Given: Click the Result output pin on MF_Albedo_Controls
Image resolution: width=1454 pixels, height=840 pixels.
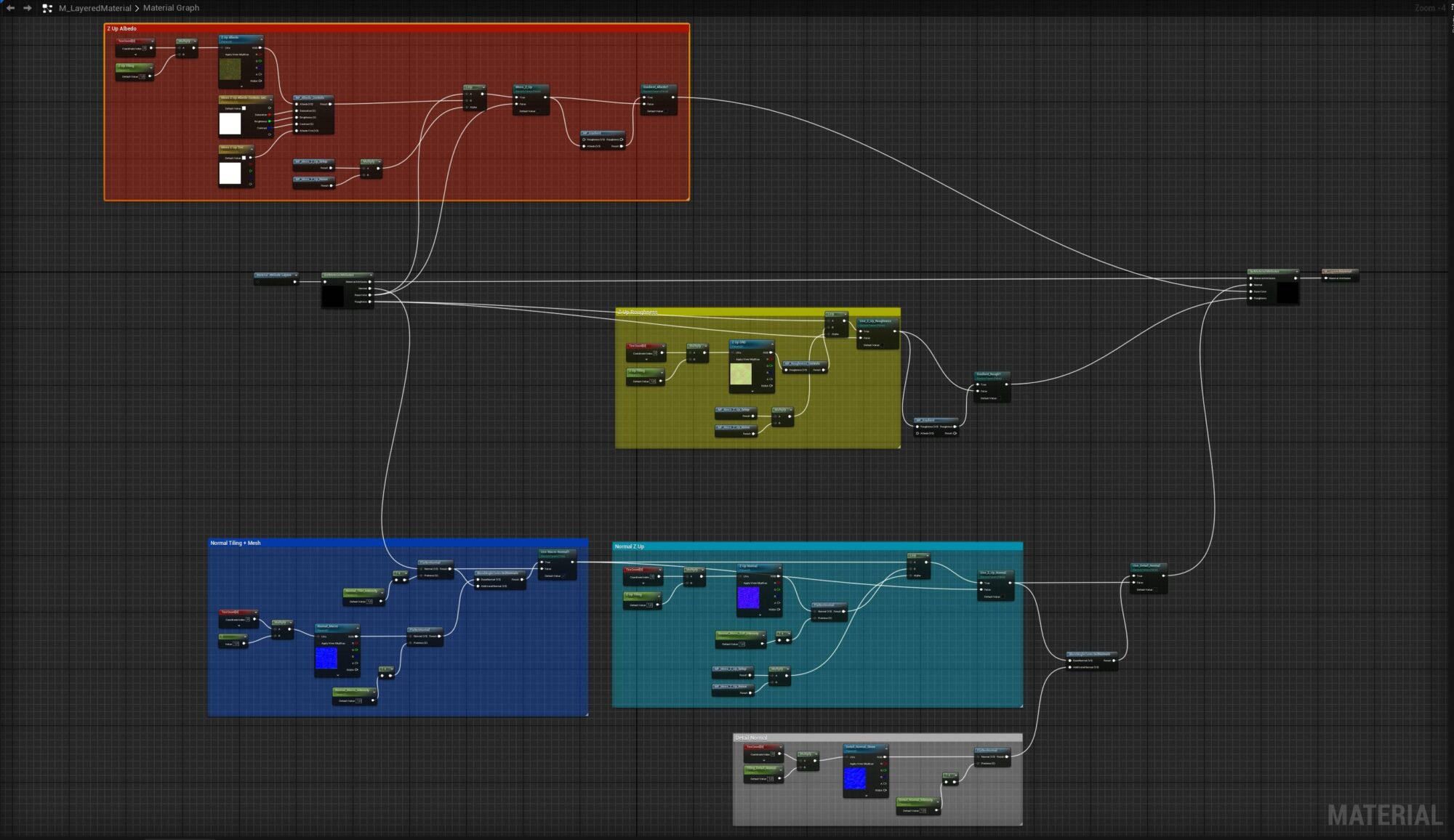Looking at the screenshot, I should pyautogui.click(x=329, y=104).
